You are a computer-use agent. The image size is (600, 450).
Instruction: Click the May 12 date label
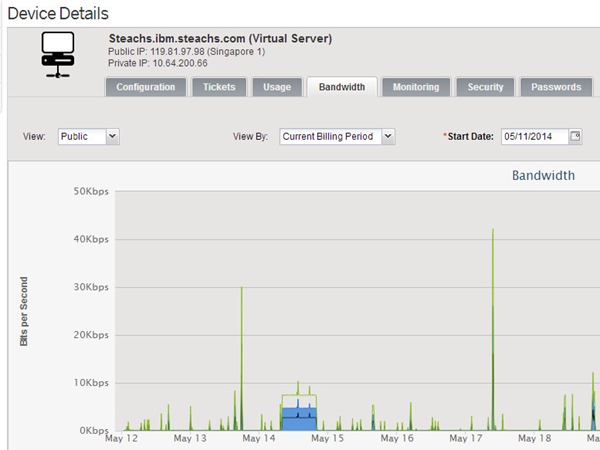(x=121, y=439)
